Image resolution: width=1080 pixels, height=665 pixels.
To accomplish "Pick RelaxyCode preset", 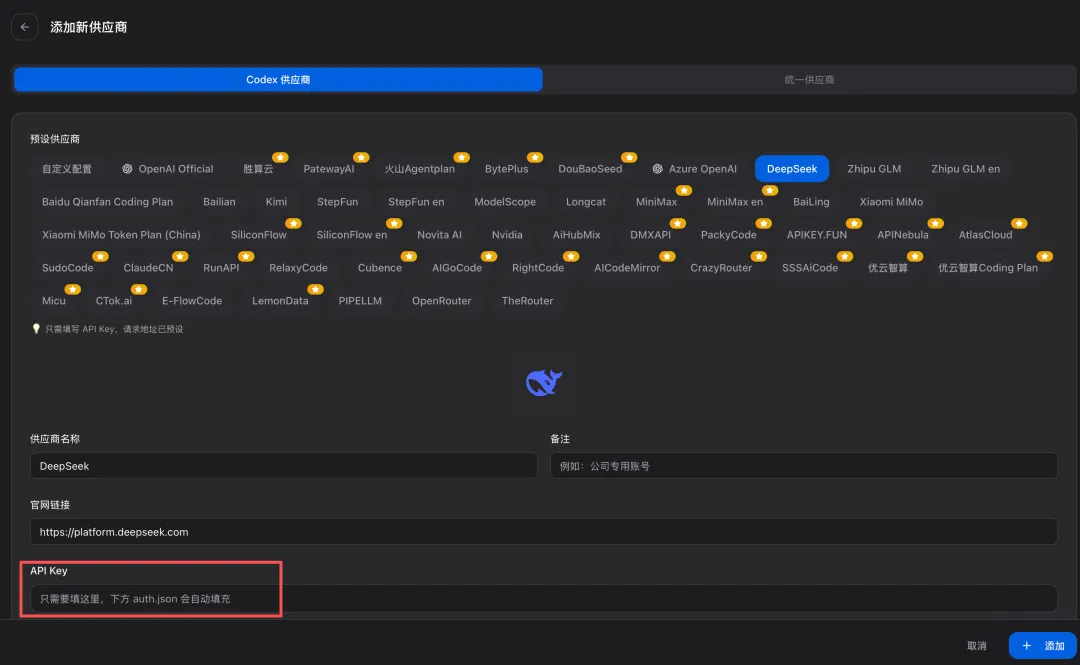I will (298, 268).
